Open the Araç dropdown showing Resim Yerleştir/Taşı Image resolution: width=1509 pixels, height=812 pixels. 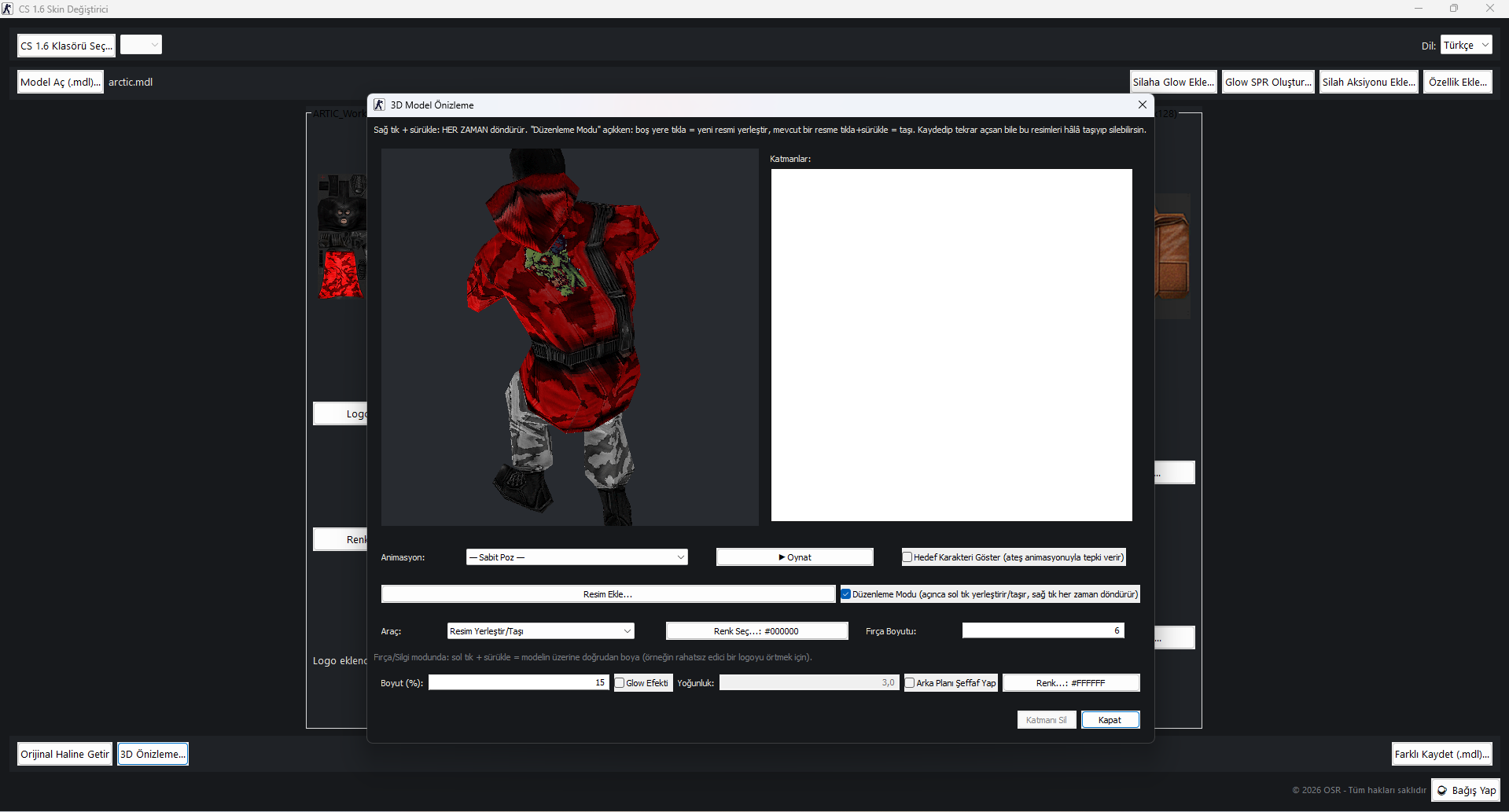click(x=541, y=631)
